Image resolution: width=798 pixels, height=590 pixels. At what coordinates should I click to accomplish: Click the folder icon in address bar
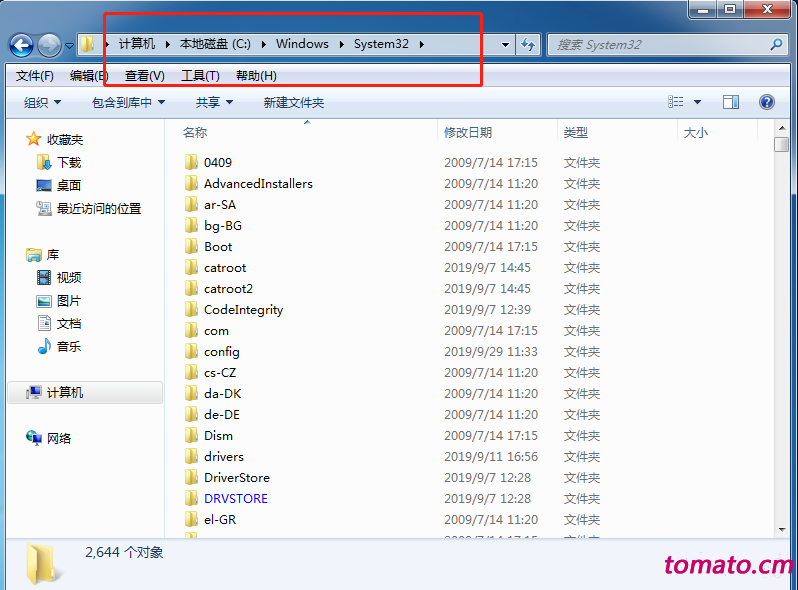click(88, 44)
